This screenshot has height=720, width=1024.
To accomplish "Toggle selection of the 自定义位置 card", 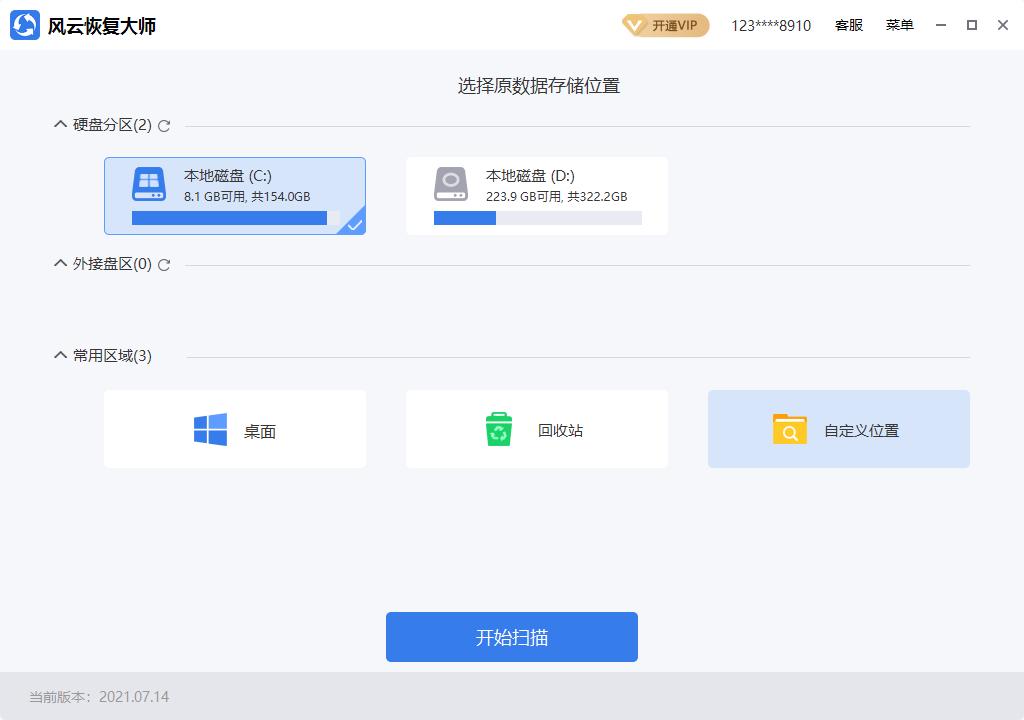I will click(x=838, y=428).
